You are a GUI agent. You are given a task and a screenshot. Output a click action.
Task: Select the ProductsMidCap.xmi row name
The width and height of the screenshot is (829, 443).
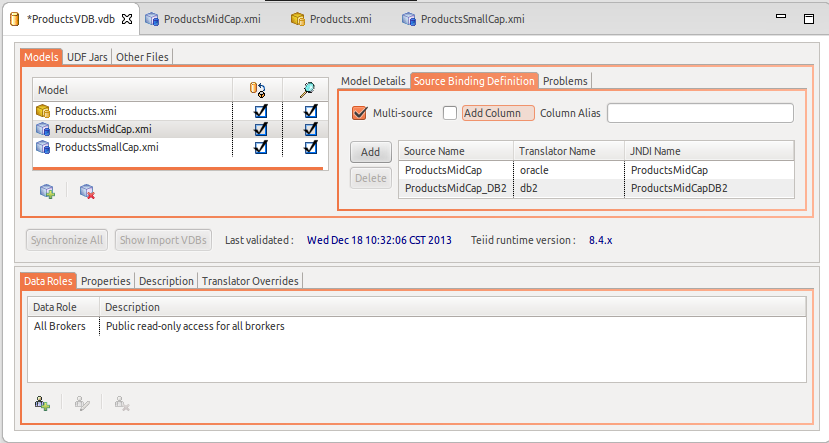point(103,129)
